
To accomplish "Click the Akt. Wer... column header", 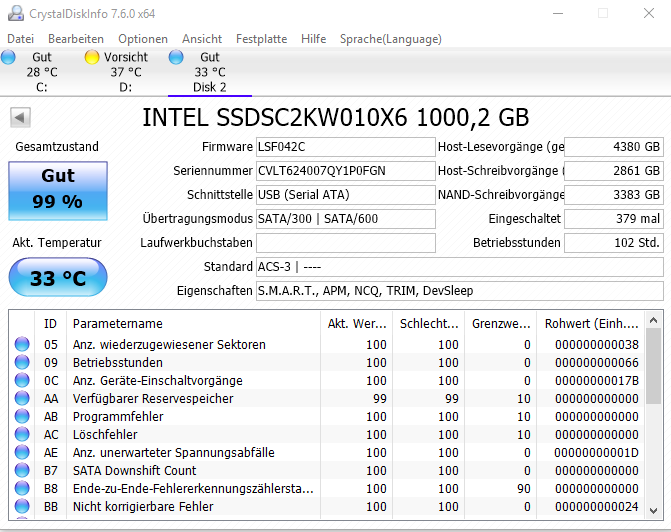I will [x=356, y=324].
